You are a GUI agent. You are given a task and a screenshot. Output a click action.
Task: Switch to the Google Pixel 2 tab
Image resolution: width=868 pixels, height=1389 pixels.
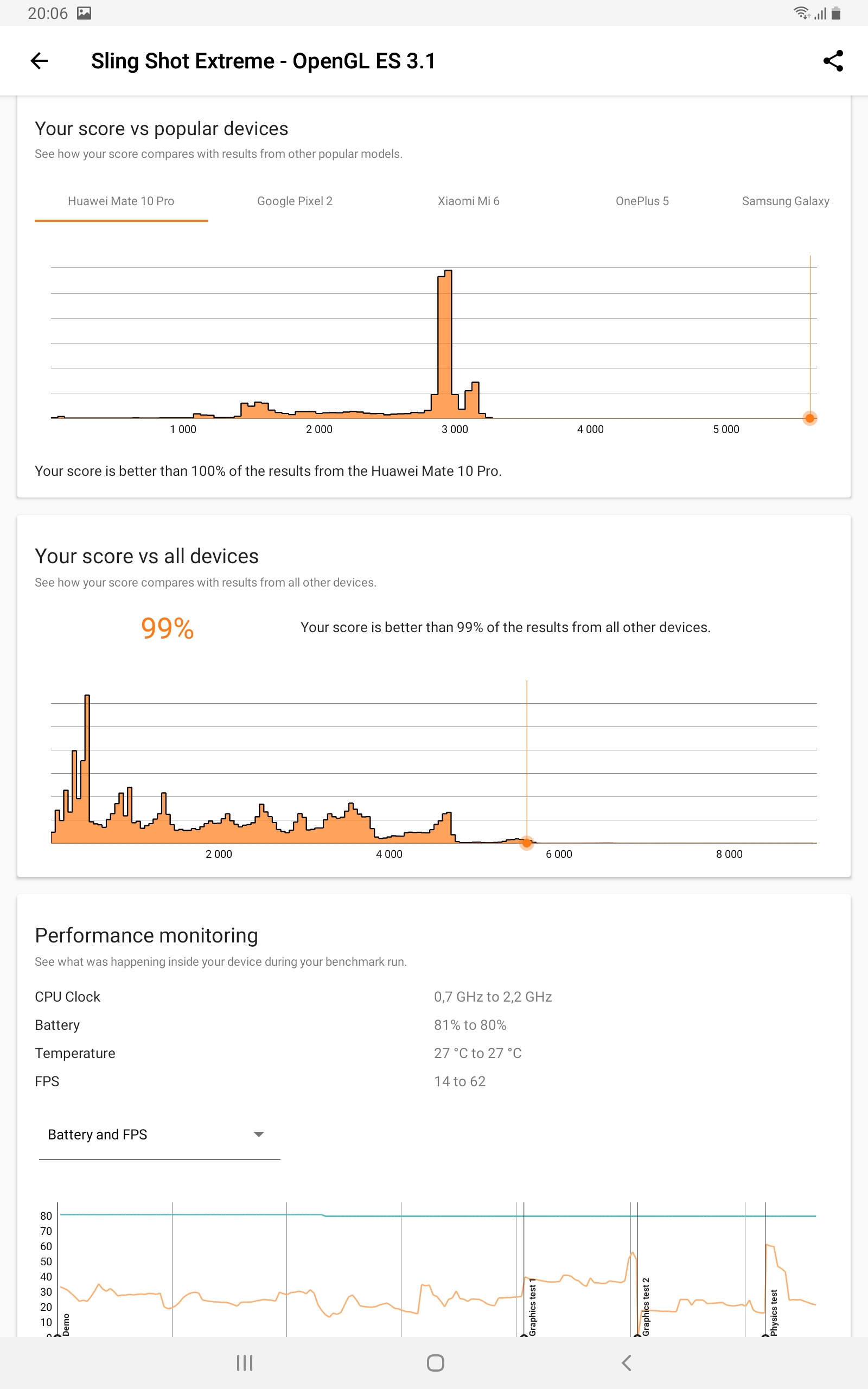[295, 201]
